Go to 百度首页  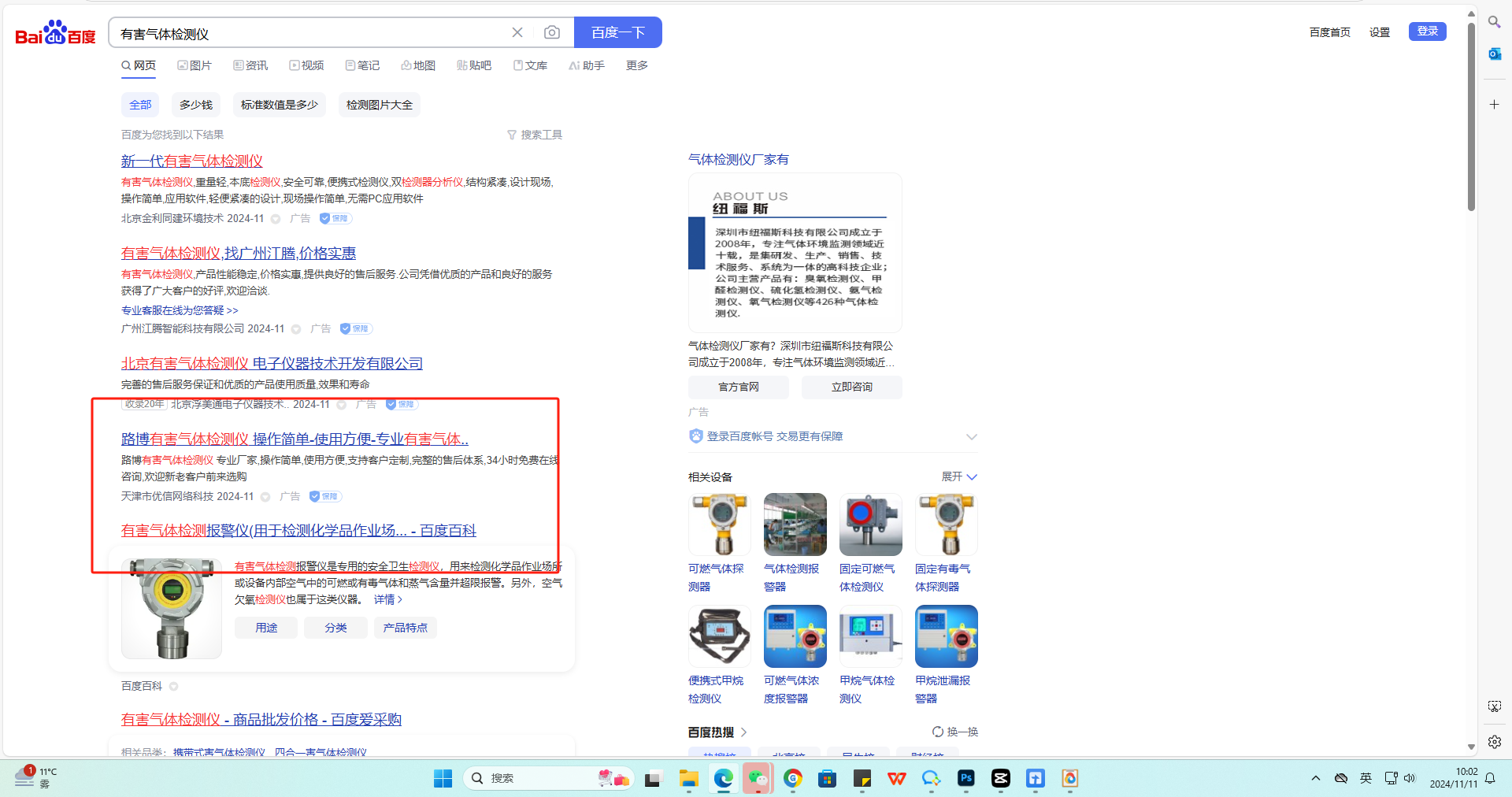[x=1330, y=32]
